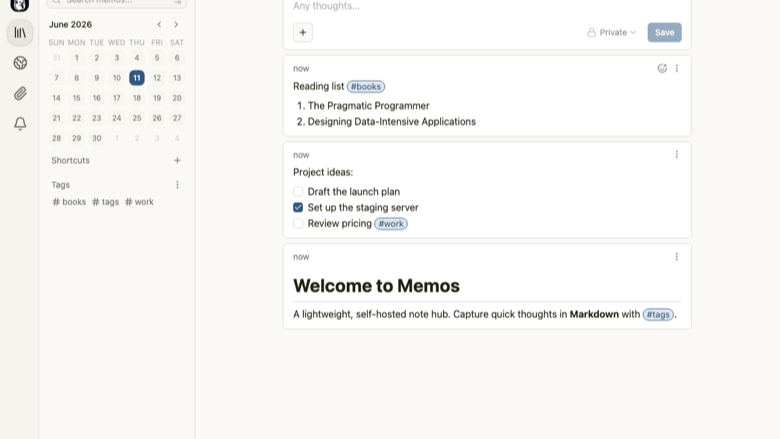This screenshot has width=780, height=439.
Task: Save the memo with Save button
Action: tap(664, 32)
